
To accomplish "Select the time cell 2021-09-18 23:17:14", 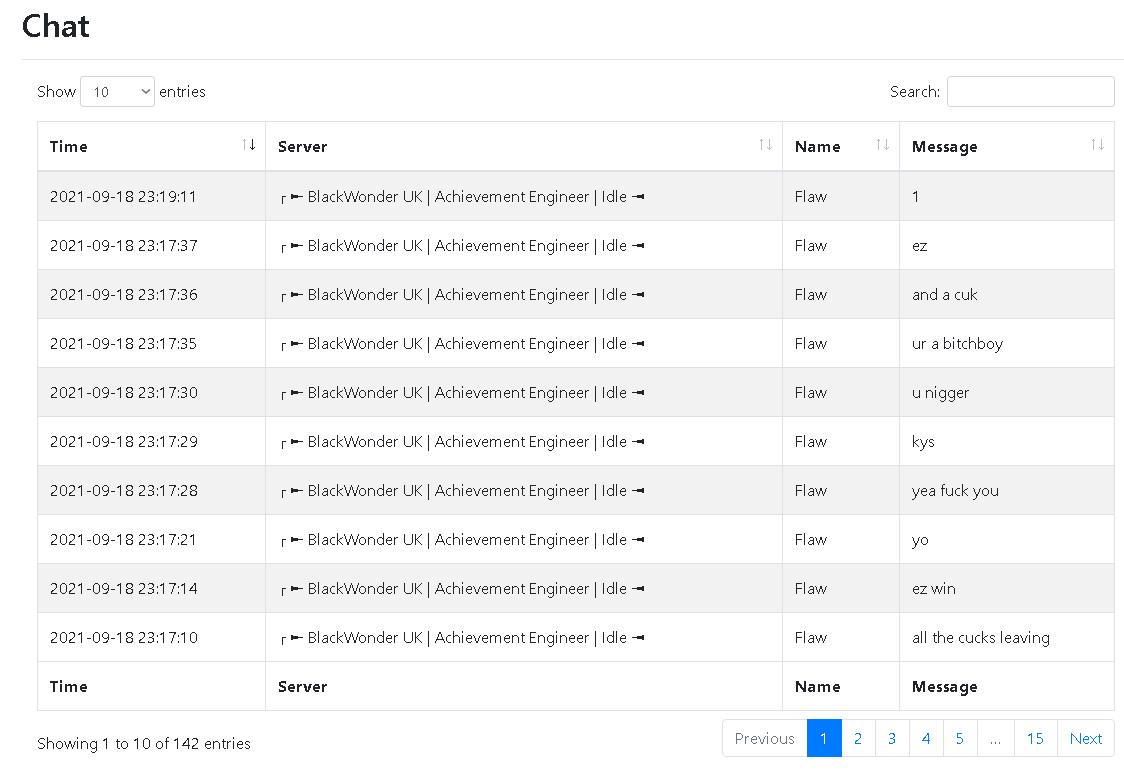I will point(151,588).
